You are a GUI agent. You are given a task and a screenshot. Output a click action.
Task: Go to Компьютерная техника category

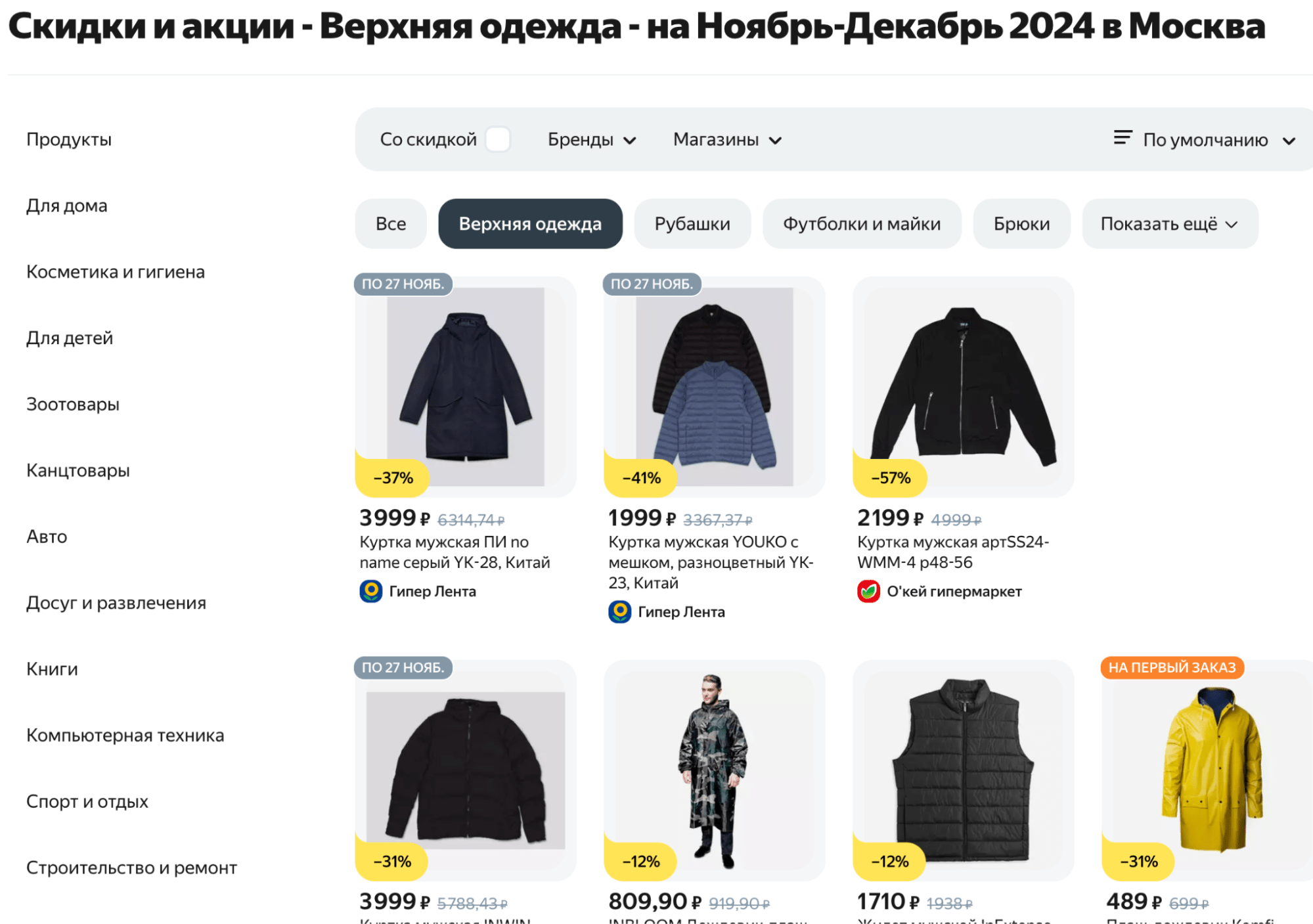(x=125, y=735)
